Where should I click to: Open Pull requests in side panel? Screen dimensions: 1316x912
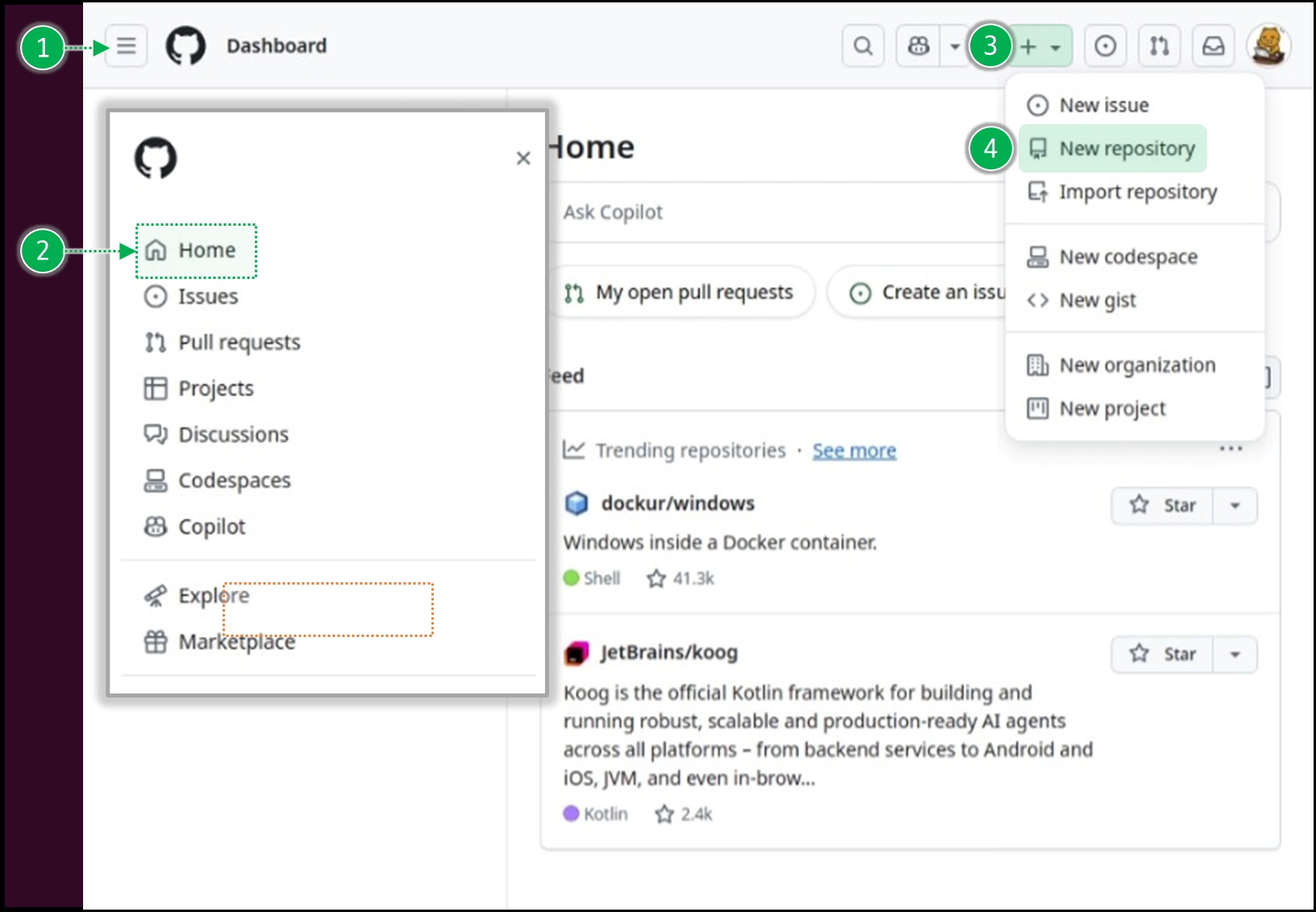(x=222, y=343)
